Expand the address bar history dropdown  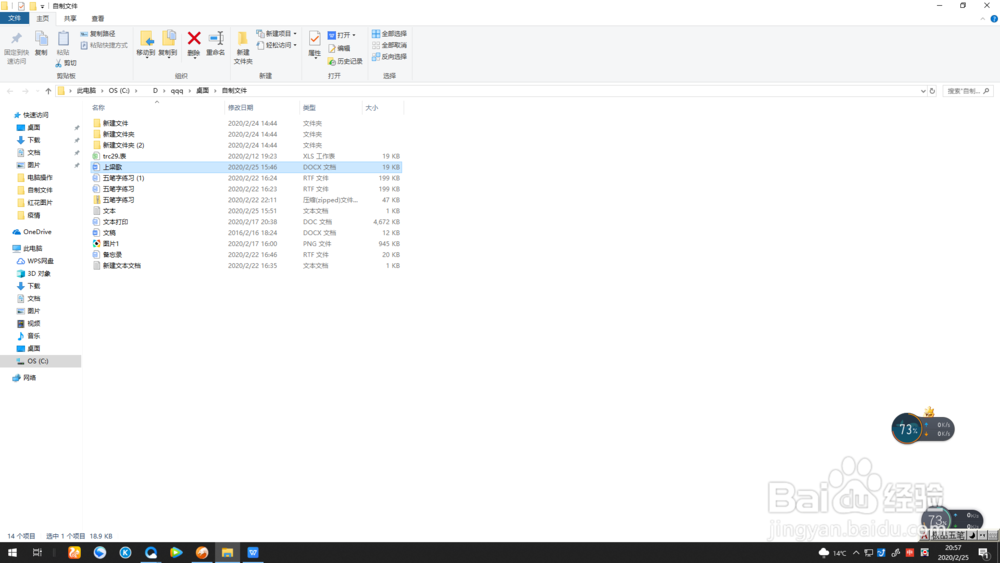point(923,91)
